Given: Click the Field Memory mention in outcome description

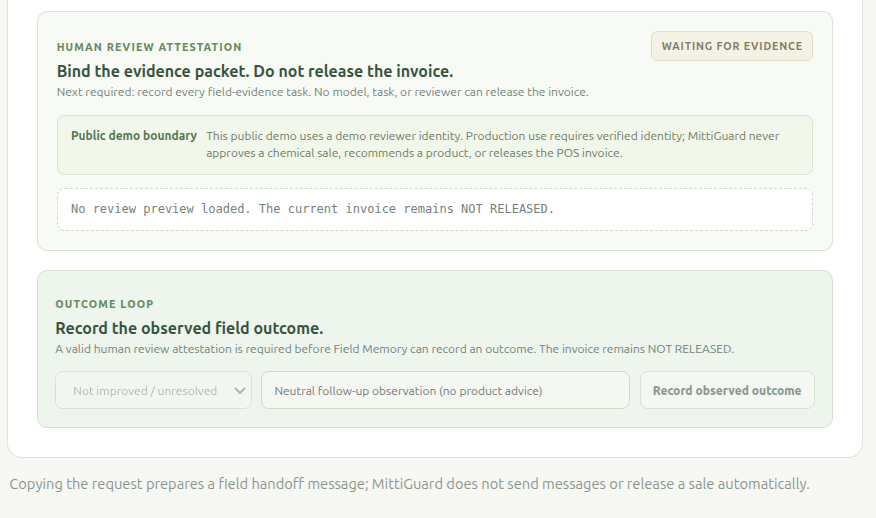Looking at the screenshot, I should click(x=370, y=349).
